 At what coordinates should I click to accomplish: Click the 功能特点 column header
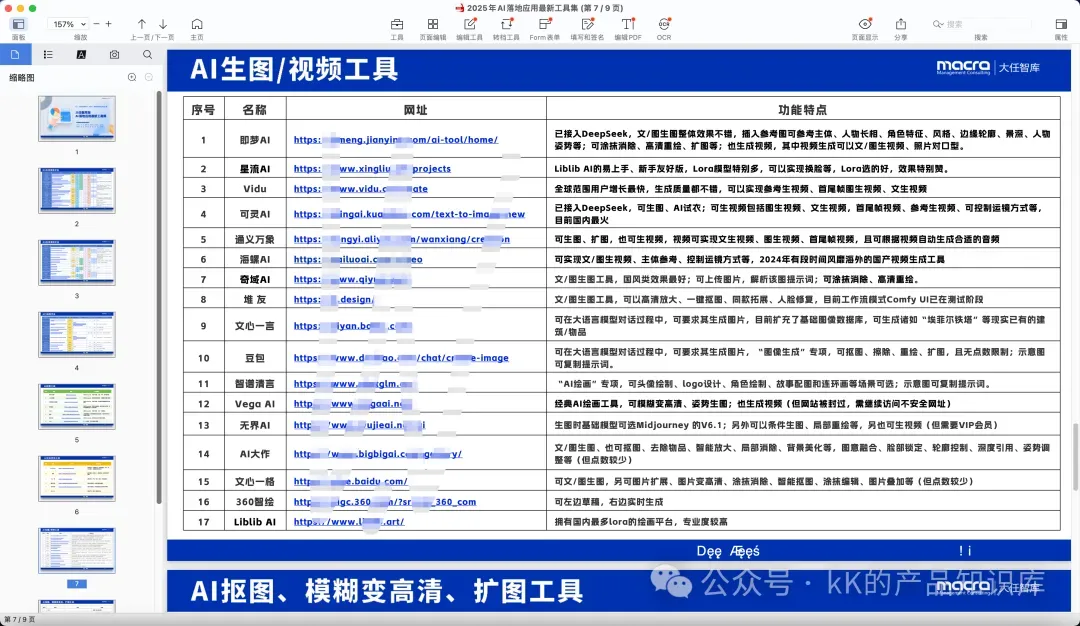pos(802,110)
